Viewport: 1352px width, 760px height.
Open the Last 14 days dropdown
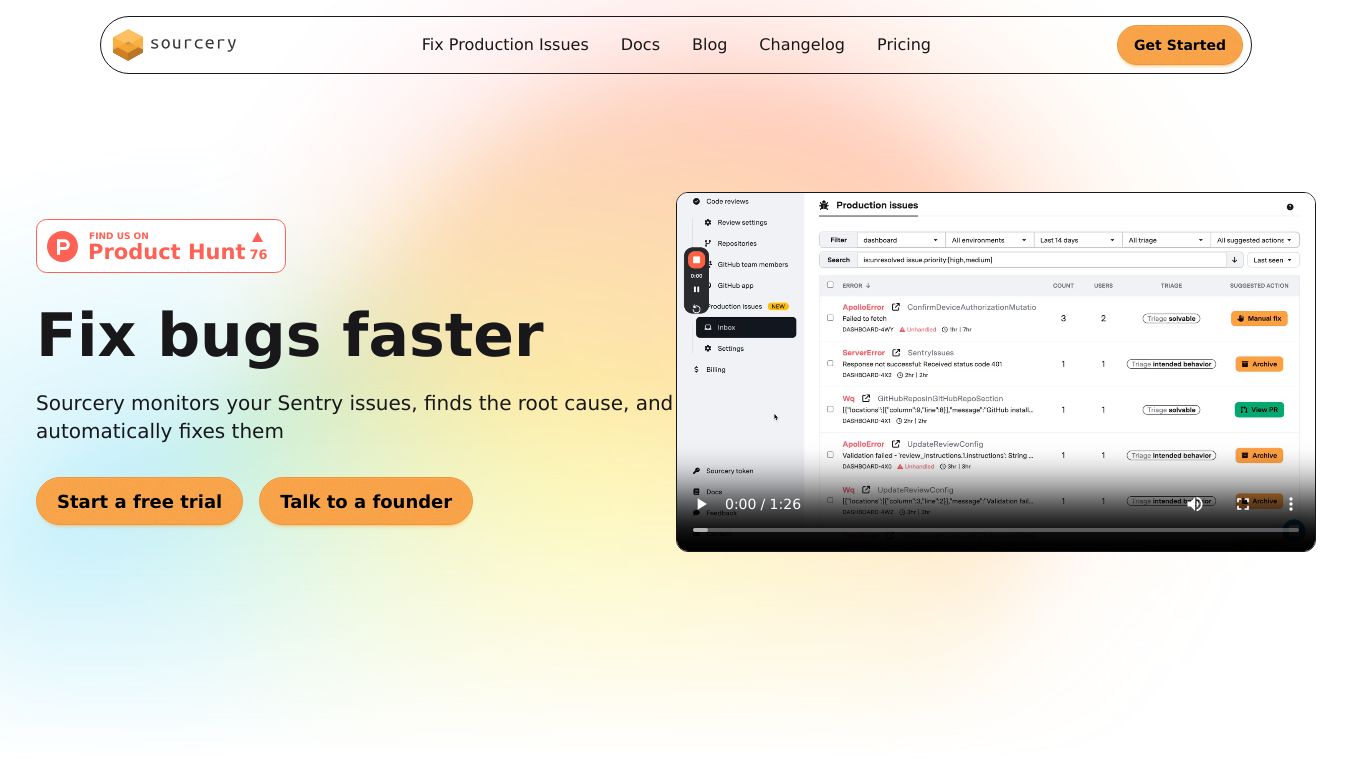tap(1078, 240)
